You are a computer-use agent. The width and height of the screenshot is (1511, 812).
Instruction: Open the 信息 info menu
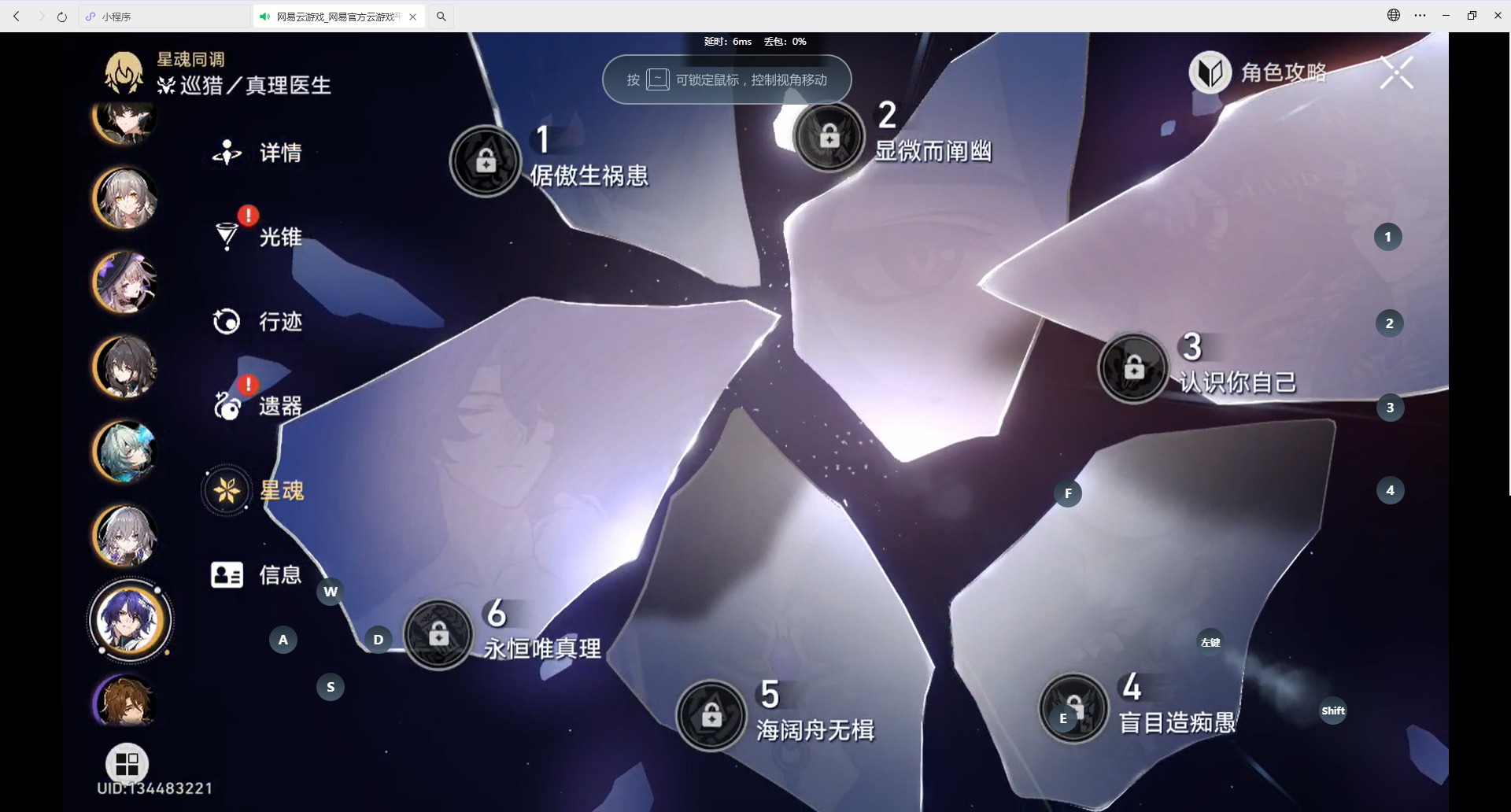(x=257, y=574)
